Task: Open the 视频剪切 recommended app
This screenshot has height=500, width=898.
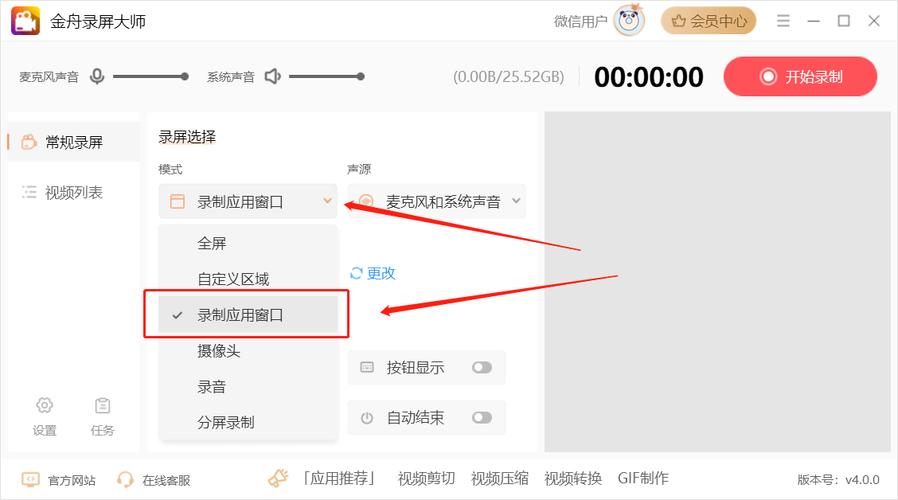Action: [x=426, y=478]
